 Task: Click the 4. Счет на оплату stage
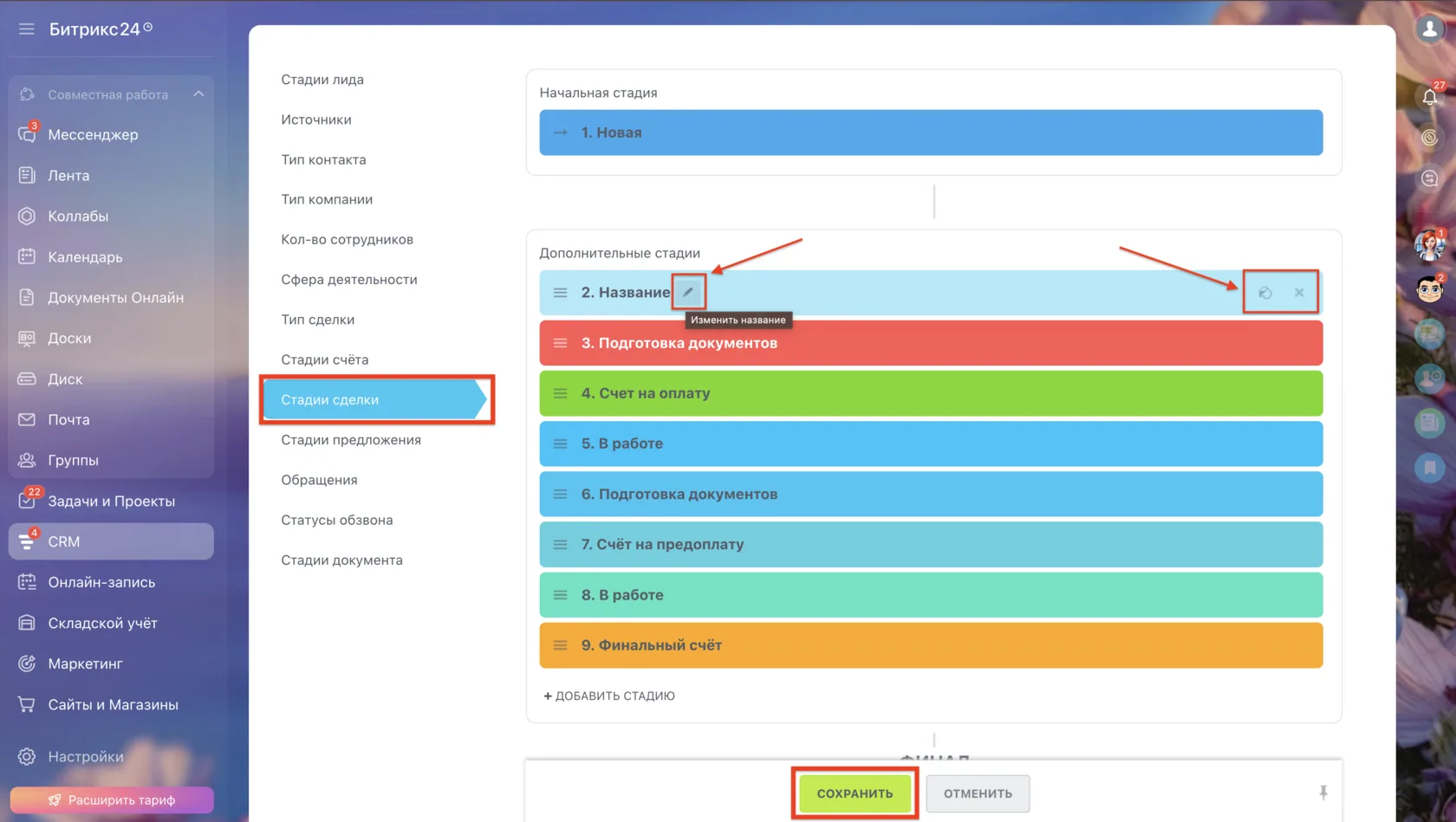pos(931,393)
